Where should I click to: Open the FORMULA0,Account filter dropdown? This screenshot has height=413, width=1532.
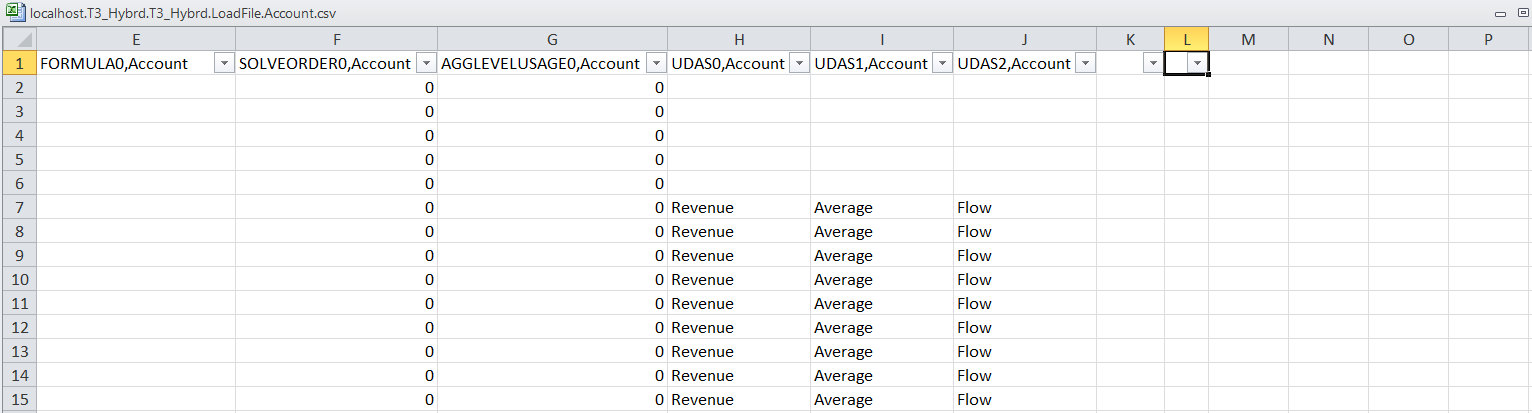click(223, 63)
